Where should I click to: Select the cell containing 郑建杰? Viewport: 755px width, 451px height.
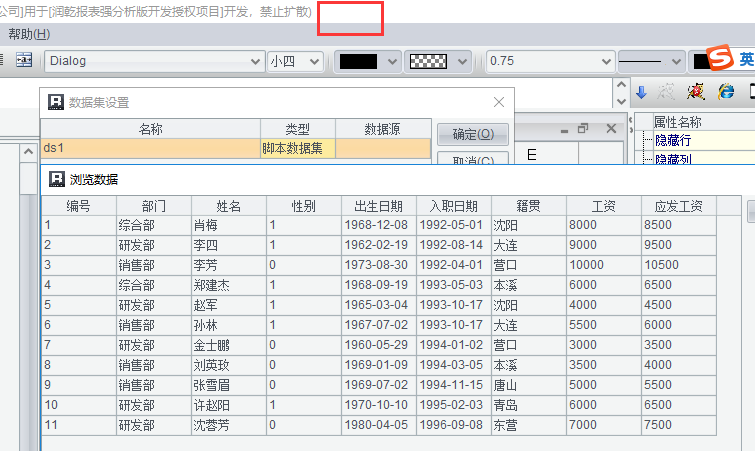[229, 285]
